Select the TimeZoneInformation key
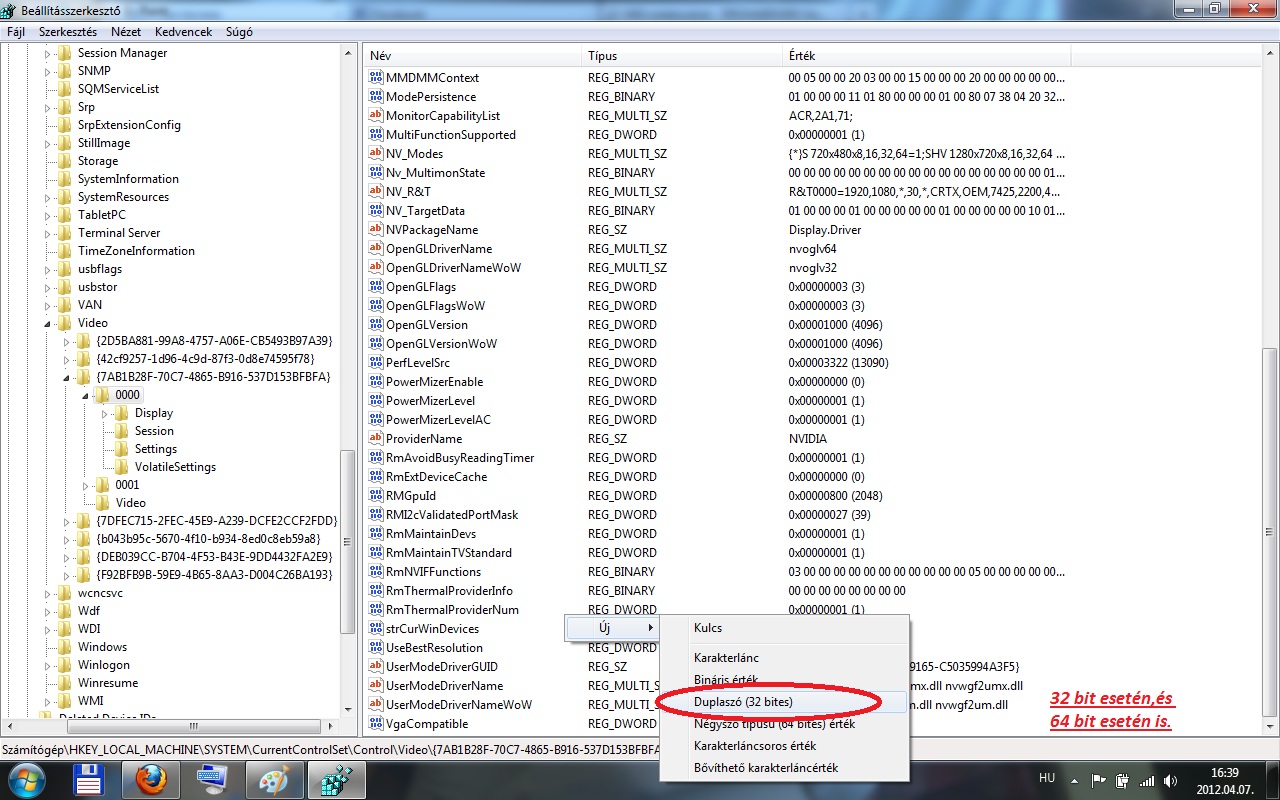 pyautogui.click(x=136, y=251)
